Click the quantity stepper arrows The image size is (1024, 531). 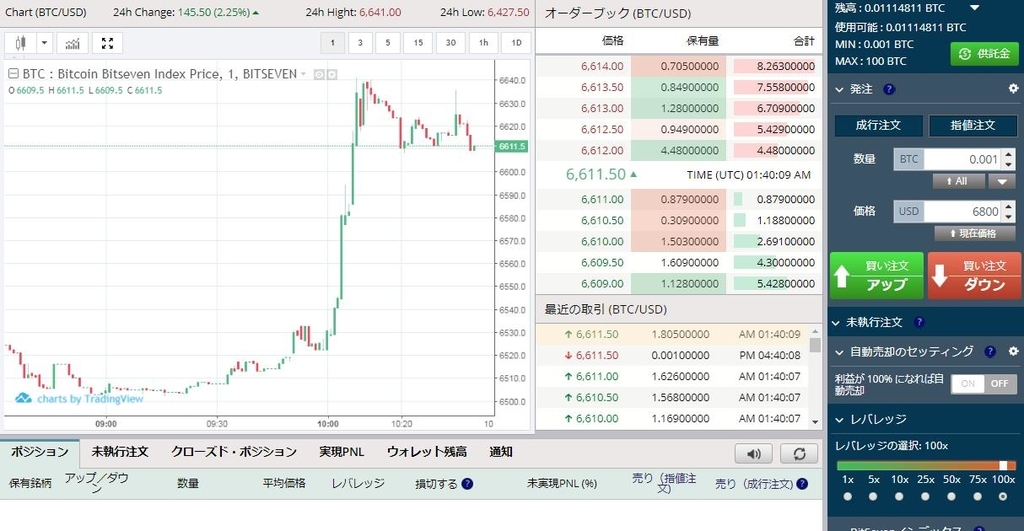(1009, 159)
